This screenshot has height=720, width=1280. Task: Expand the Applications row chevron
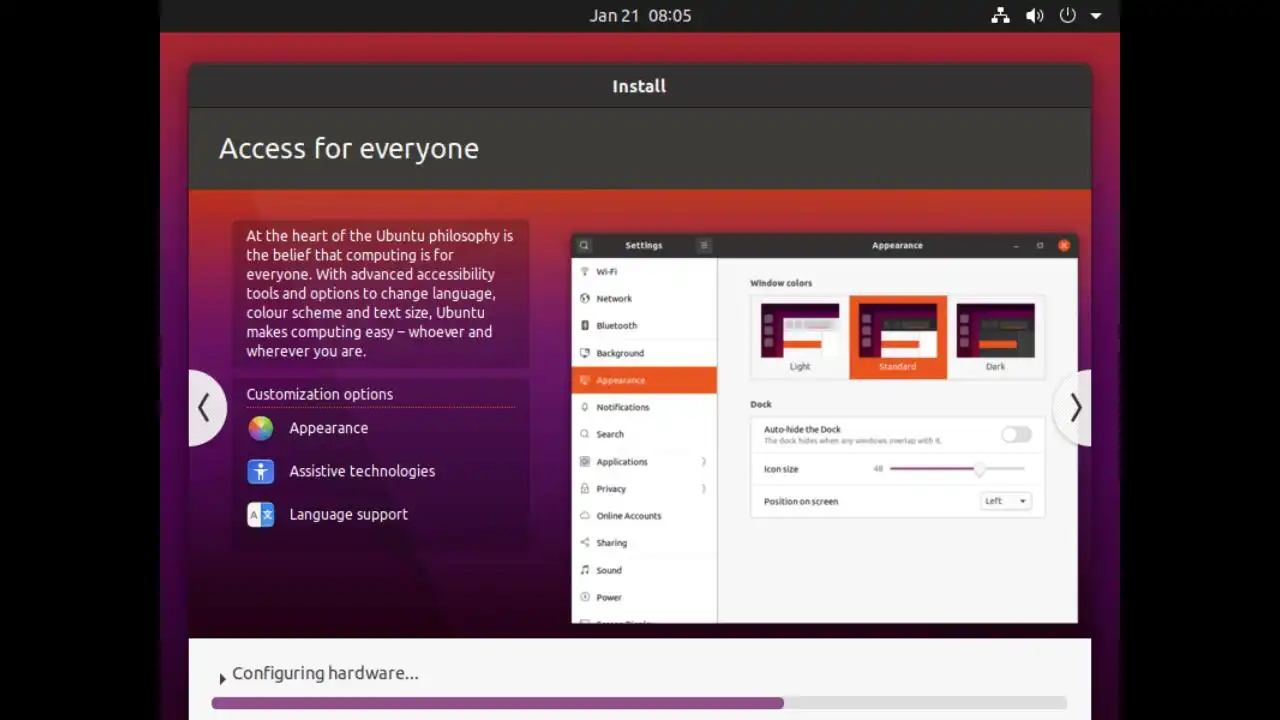[x=704, y=461]
